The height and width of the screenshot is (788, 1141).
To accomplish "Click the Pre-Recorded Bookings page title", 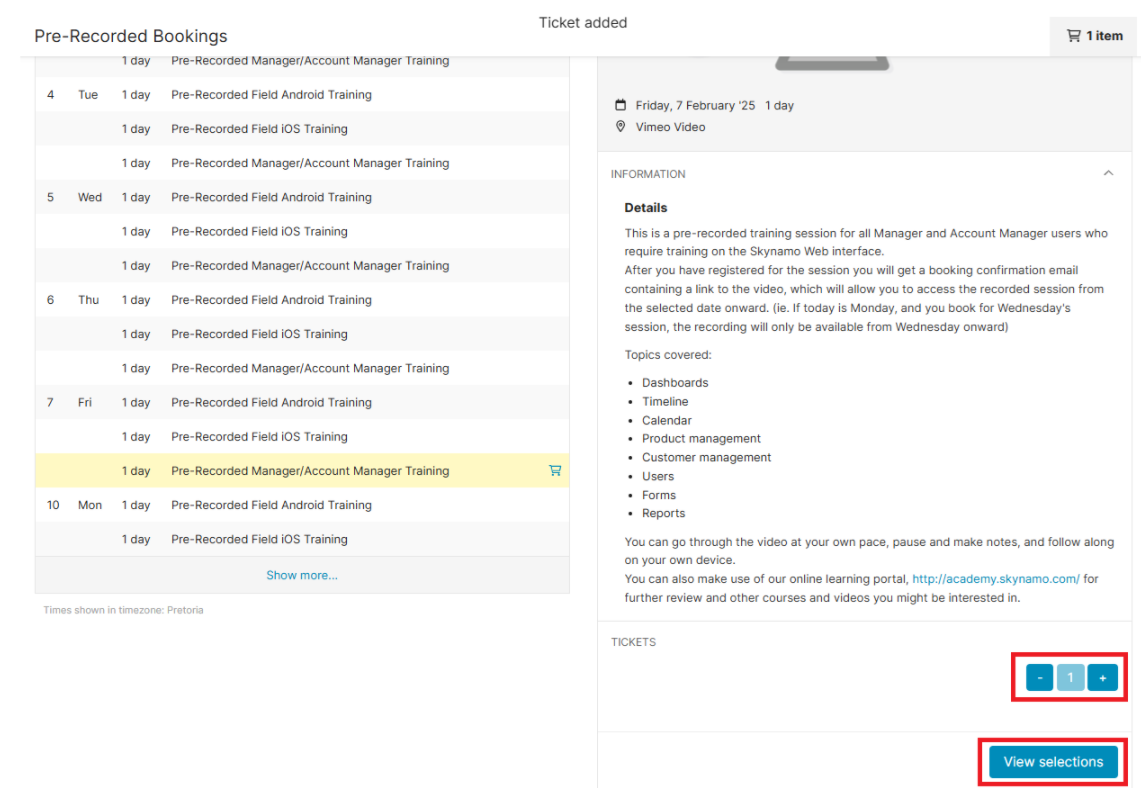I will (x=131, y=36).
